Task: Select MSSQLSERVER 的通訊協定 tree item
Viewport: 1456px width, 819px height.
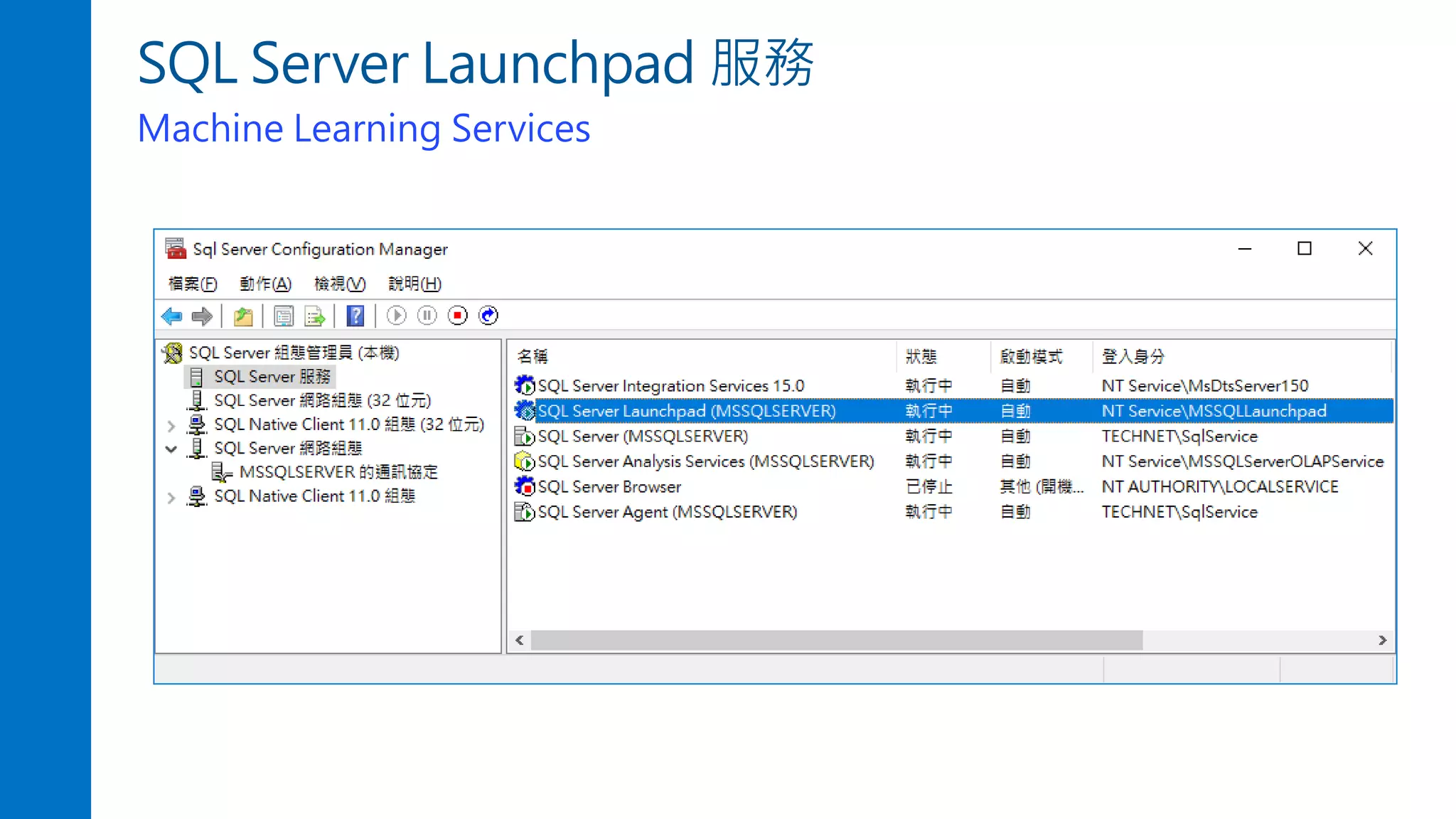Action: [338, 472]
